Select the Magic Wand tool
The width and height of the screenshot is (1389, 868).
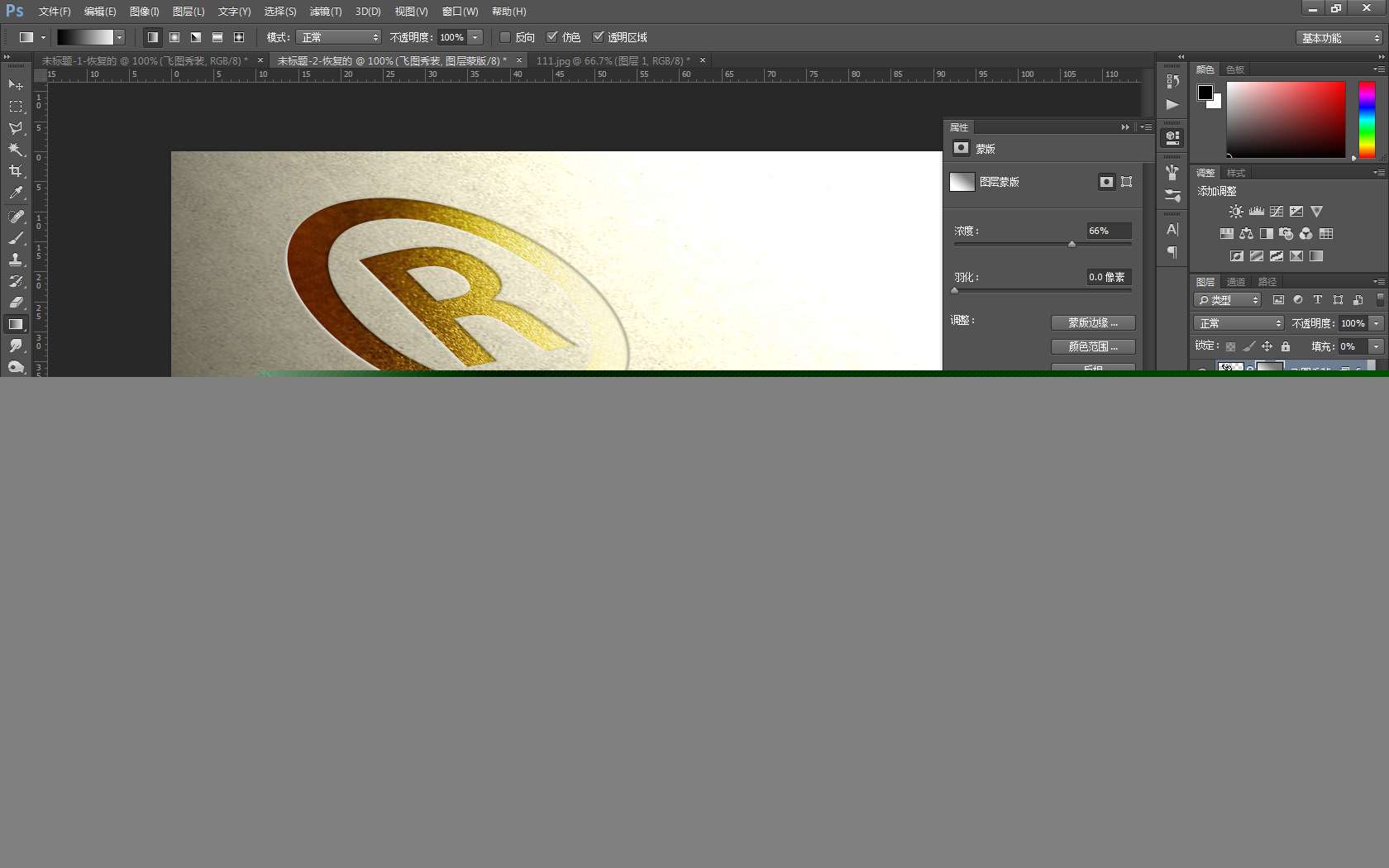pyautogui.click(x=16, y=150)
